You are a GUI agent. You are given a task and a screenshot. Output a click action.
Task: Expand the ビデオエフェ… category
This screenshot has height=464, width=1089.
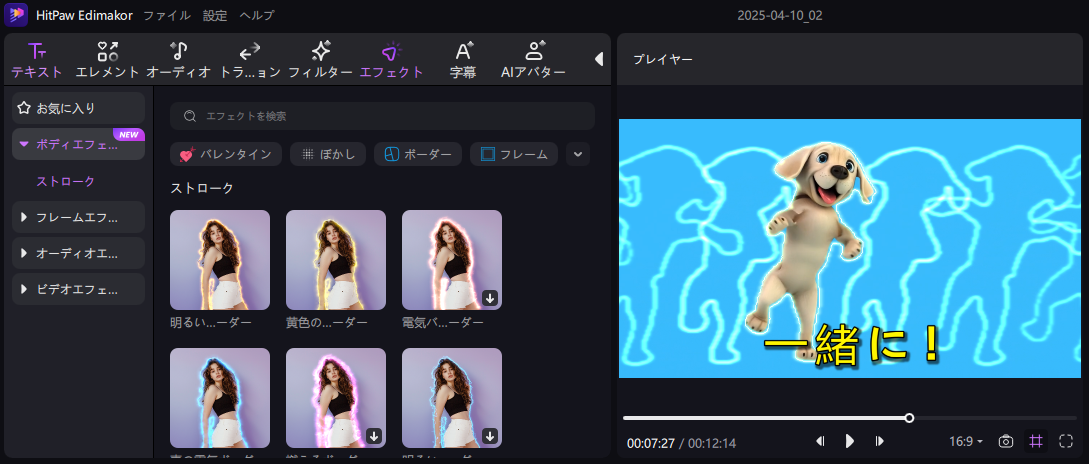click(78, 289)
